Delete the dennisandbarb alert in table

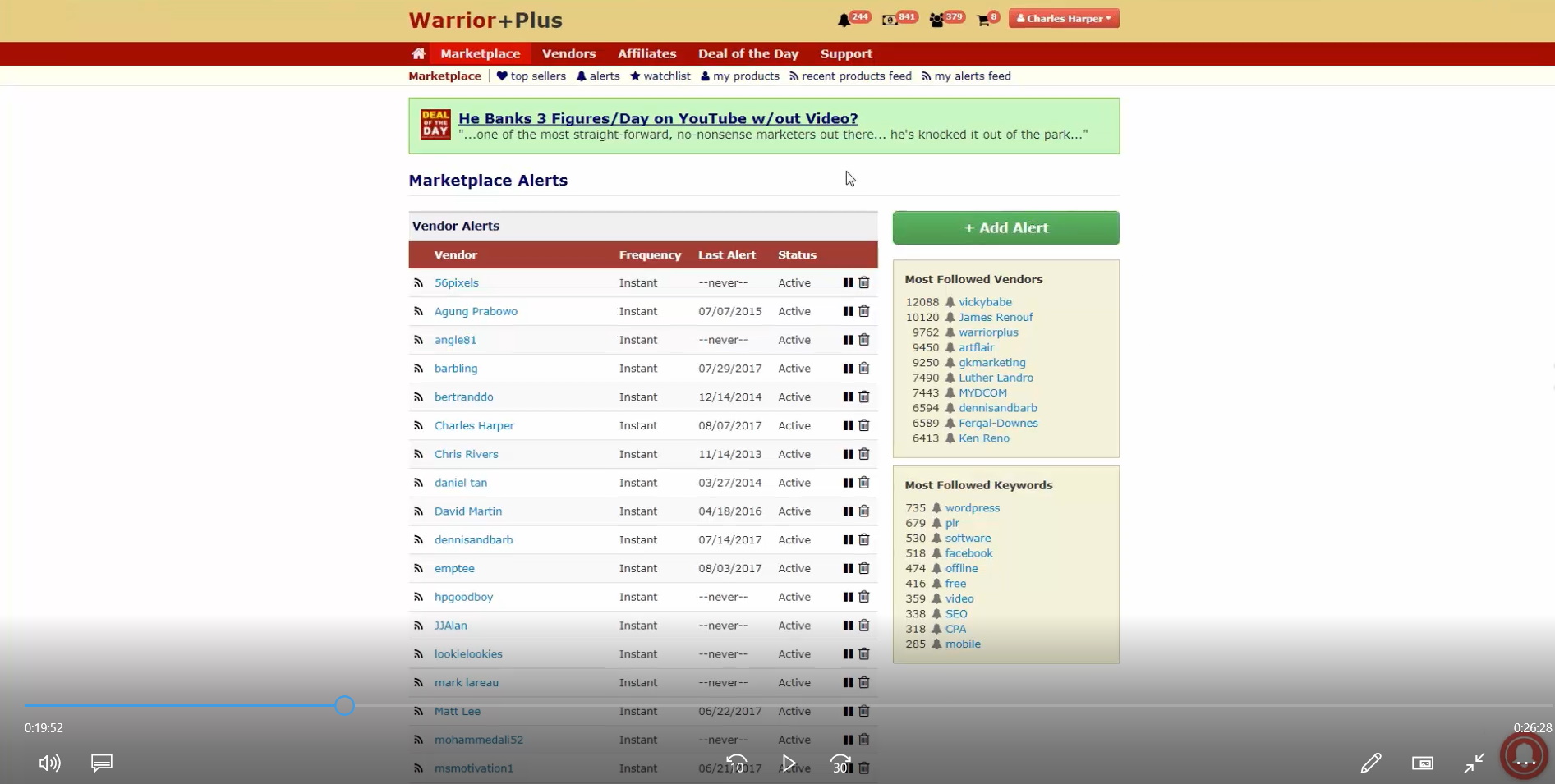(864, 539)
